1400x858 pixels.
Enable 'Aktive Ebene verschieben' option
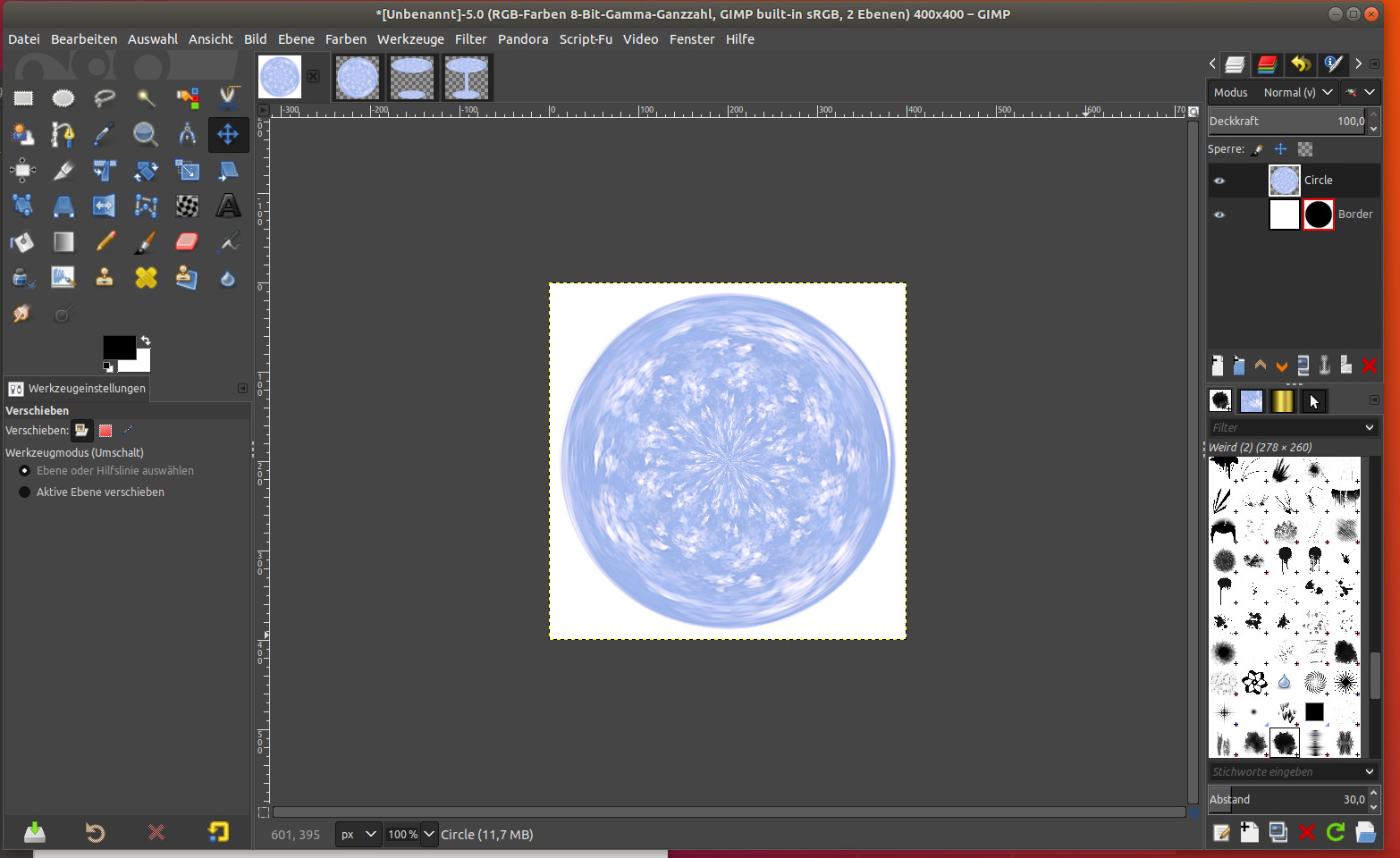point(25,492)
